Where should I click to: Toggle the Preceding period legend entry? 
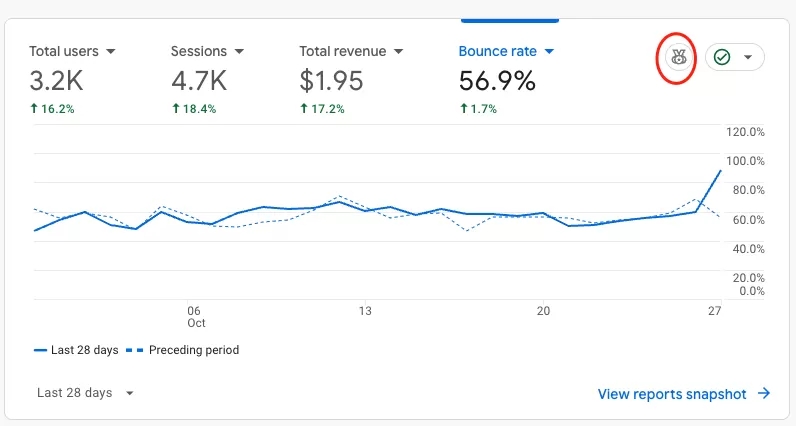click(182, 350)
